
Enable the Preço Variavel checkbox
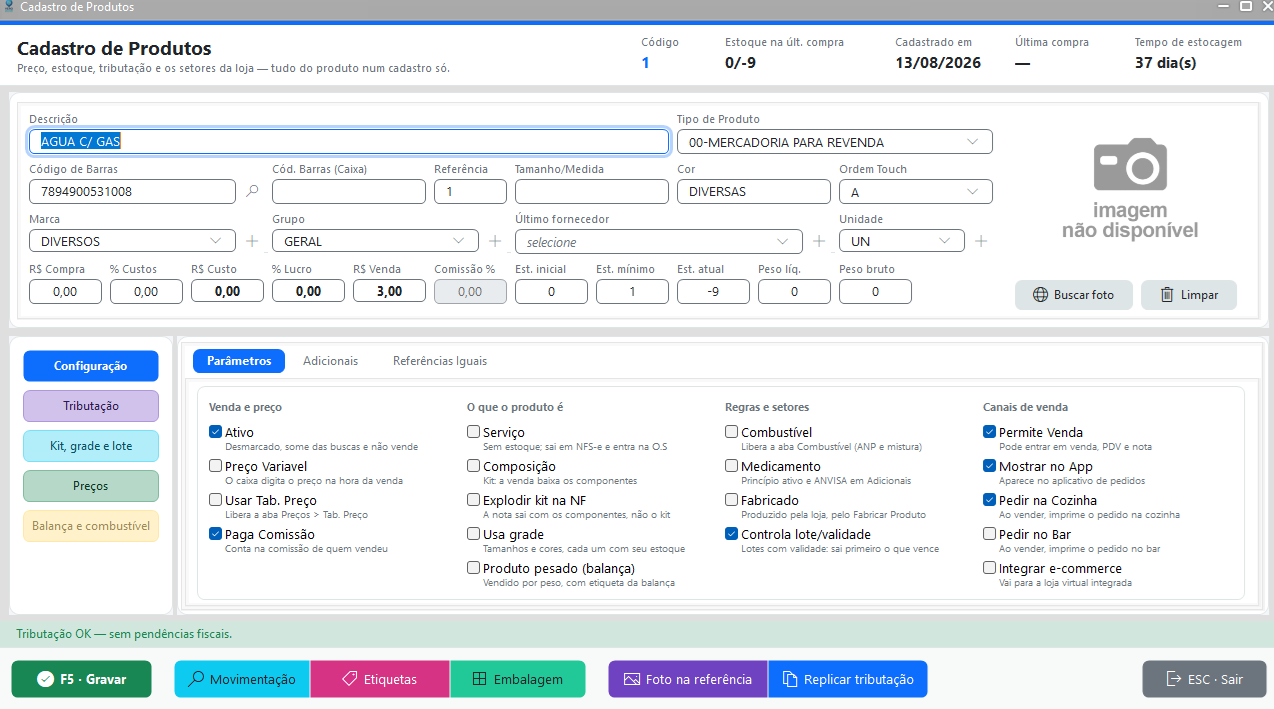(x=216, y=467)
